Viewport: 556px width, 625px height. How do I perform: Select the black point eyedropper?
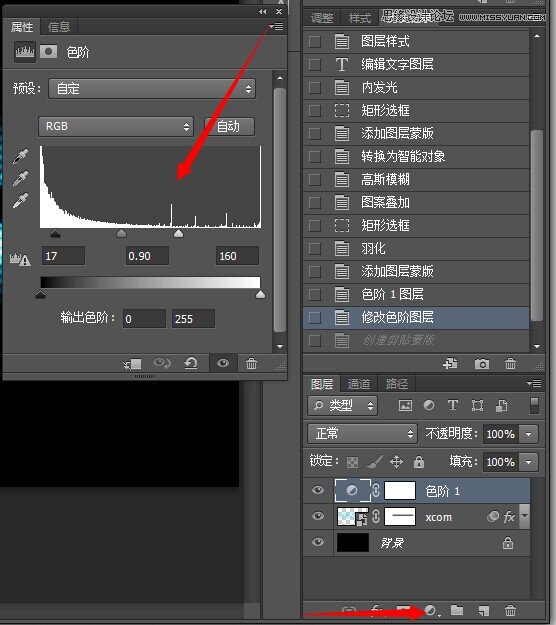point(20,157)
